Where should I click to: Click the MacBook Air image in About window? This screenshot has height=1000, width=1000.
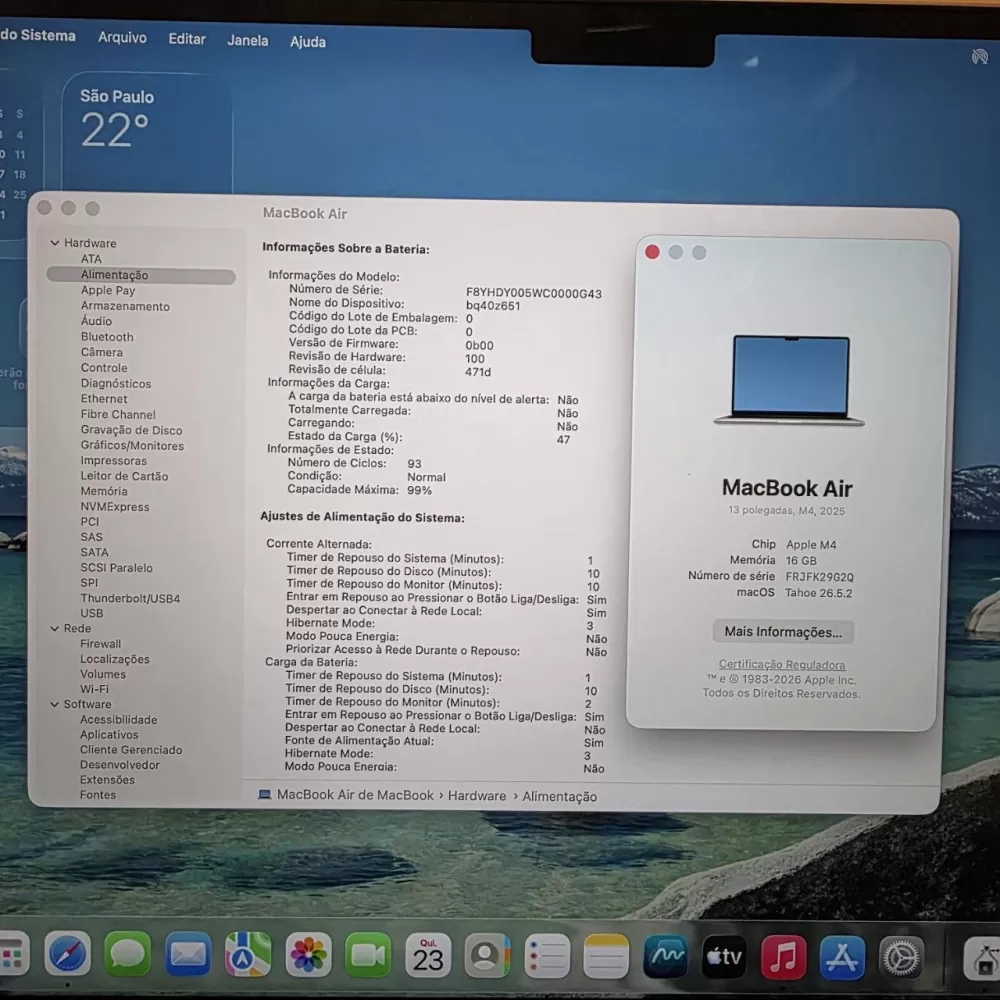tap(790, 379)
